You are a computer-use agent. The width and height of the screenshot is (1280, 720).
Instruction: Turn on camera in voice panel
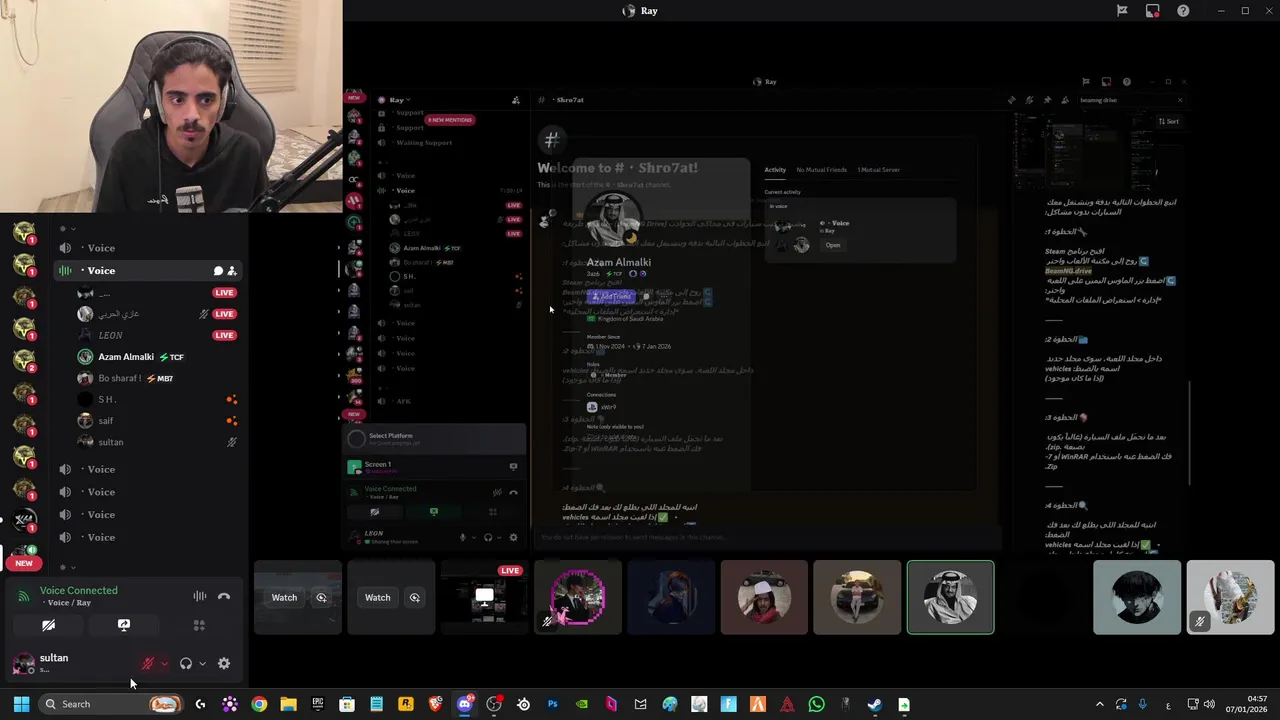(x=48, y=625)
